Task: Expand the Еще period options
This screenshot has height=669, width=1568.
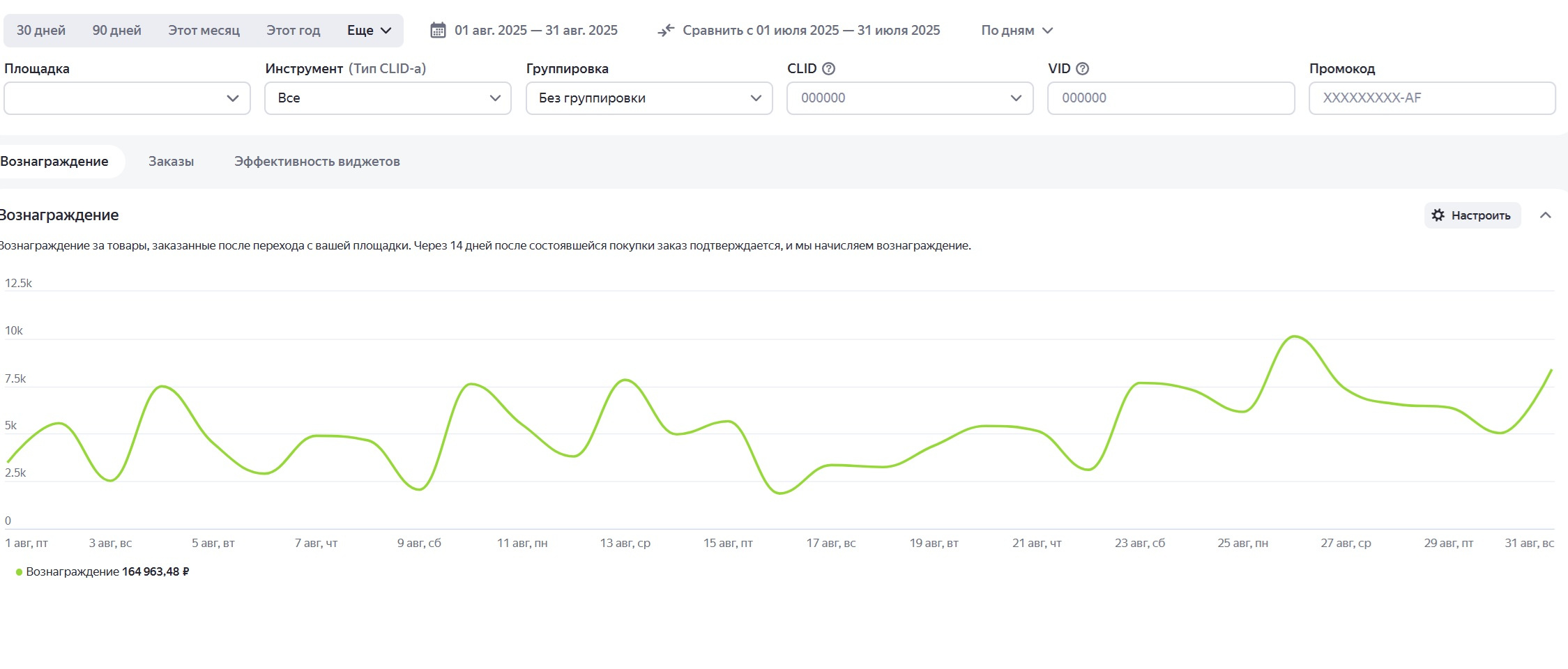Action: [369, 31]
